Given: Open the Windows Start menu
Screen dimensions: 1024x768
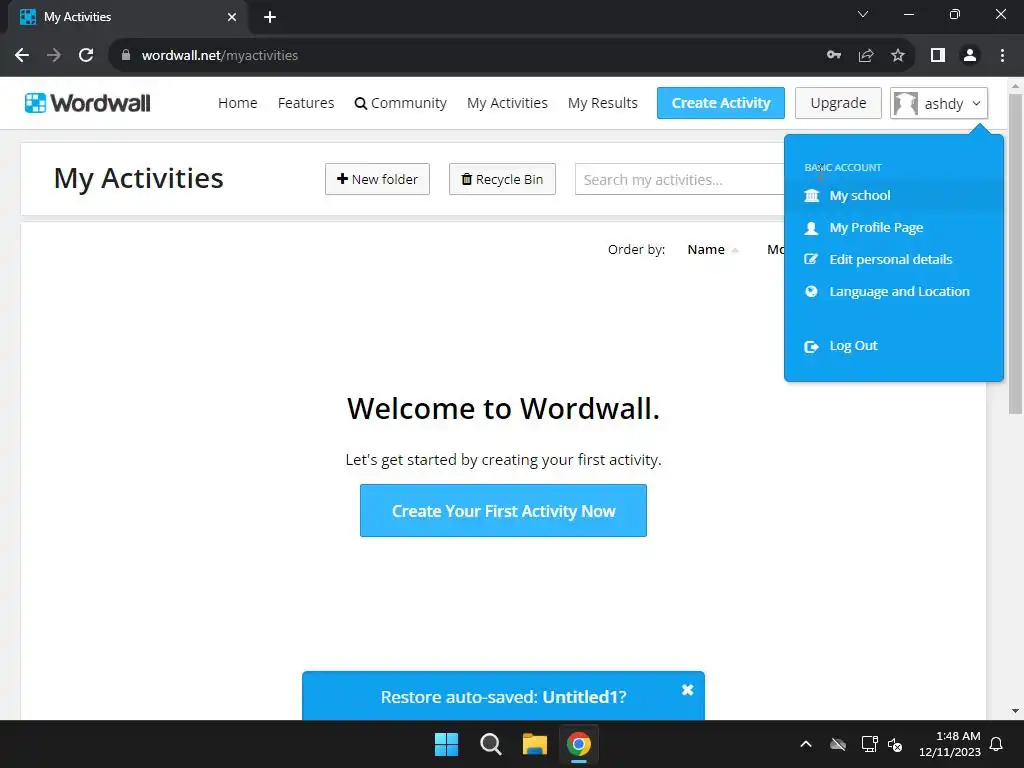Looking at the screenshot, I should coord(447,744).
